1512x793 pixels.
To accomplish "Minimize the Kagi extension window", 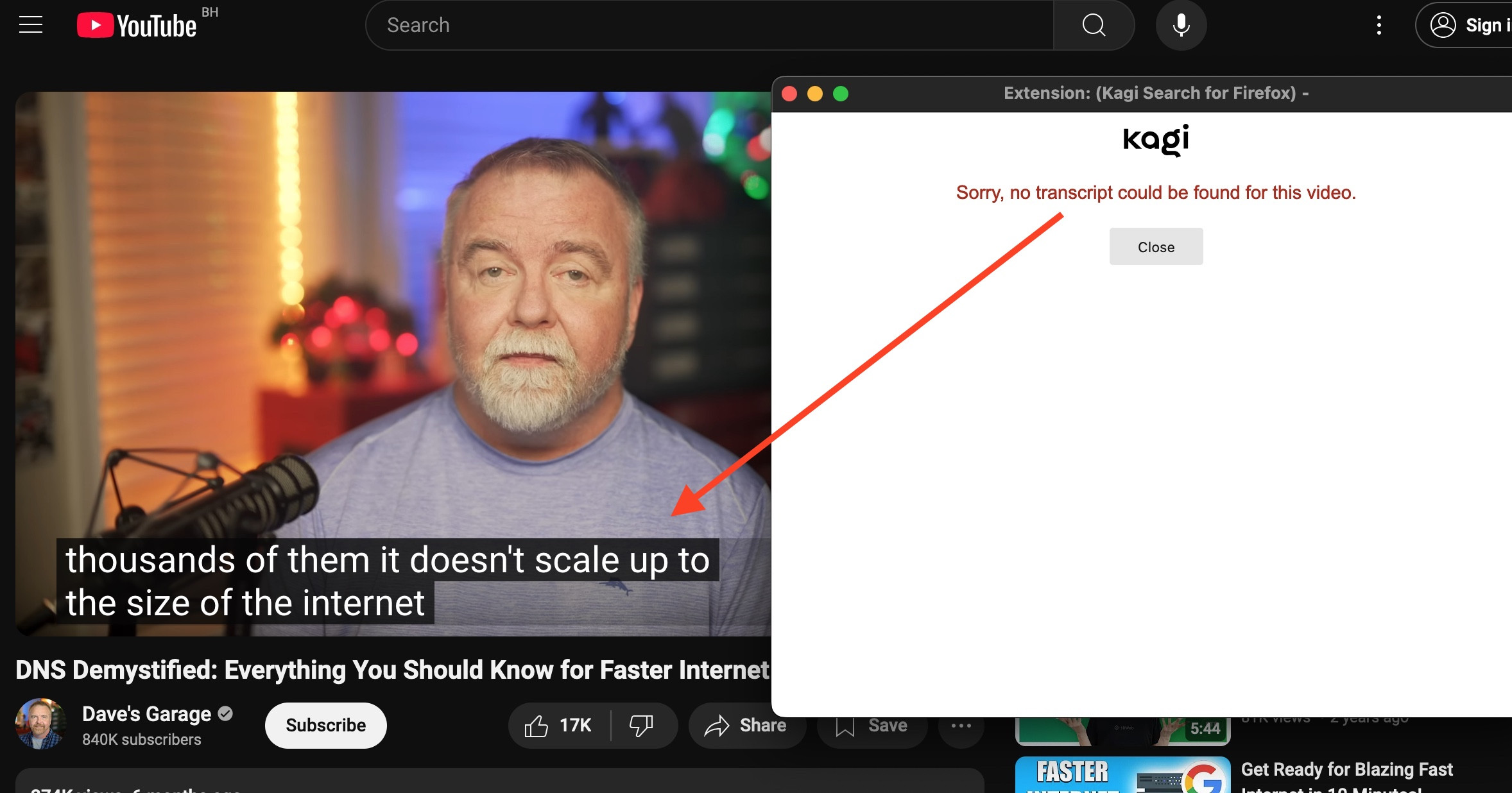I will [815, 94].
